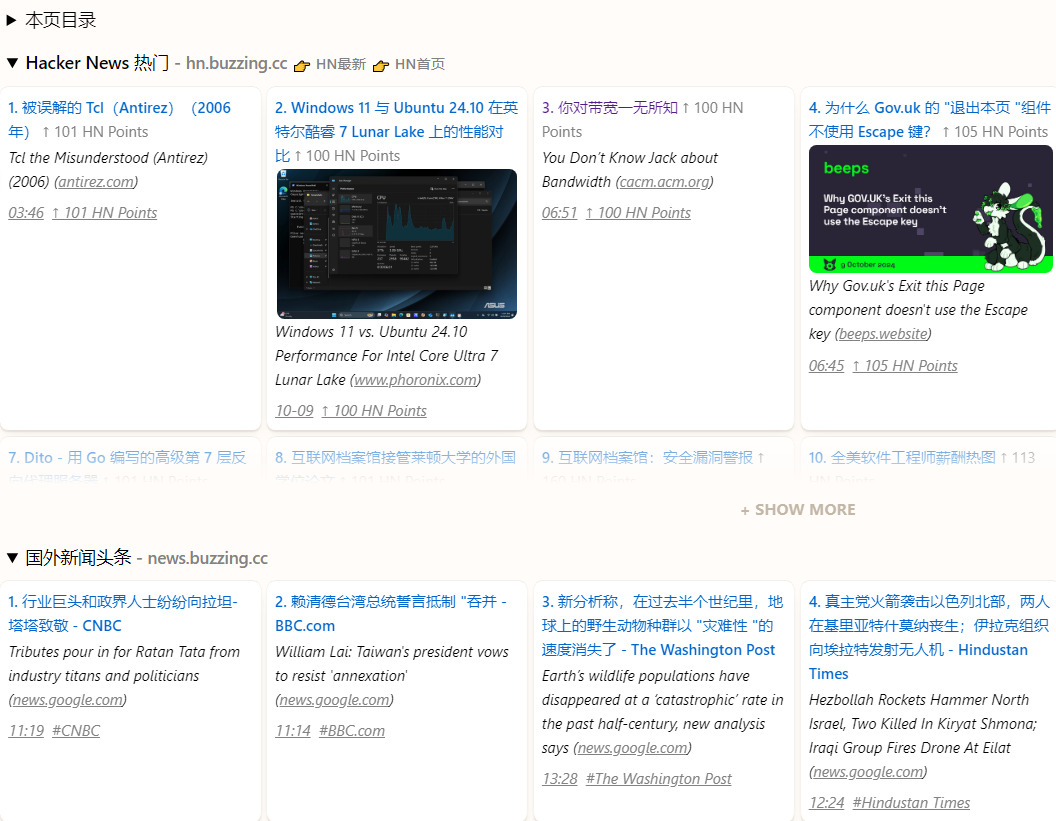
Task: Click the 06:45 timestamp link
Action: tap(826, 366)
